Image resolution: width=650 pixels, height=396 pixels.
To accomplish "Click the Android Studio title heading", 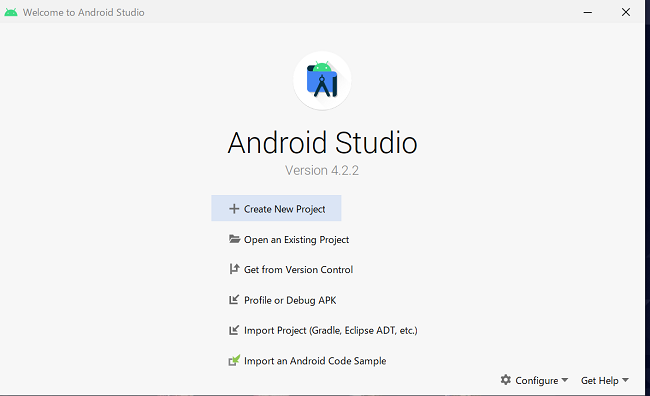I will 322,143.
